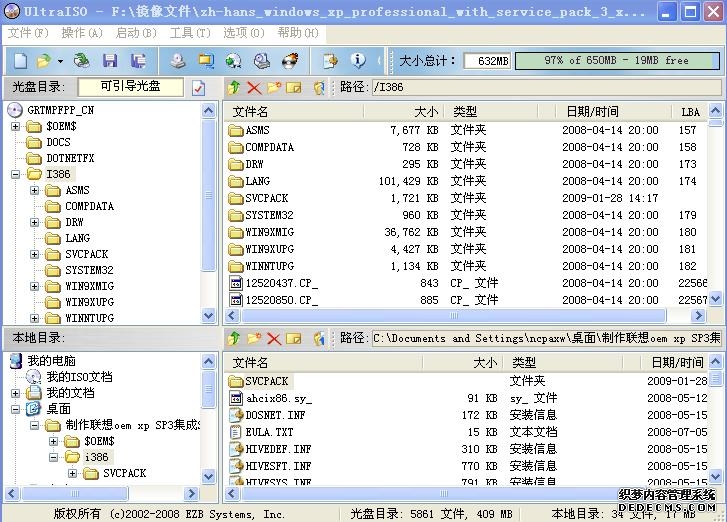The width and height of the screenshot is (727, 522).
Task: Click the Make CD image drive icon
Action: pos(178,61)
